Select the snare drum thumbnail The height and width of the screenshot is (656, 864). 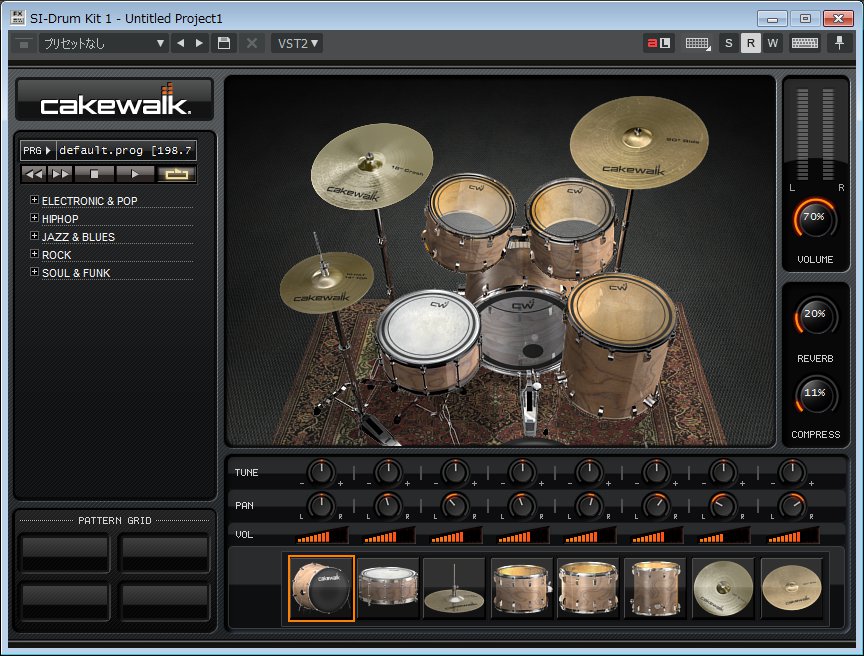(388, 588)
